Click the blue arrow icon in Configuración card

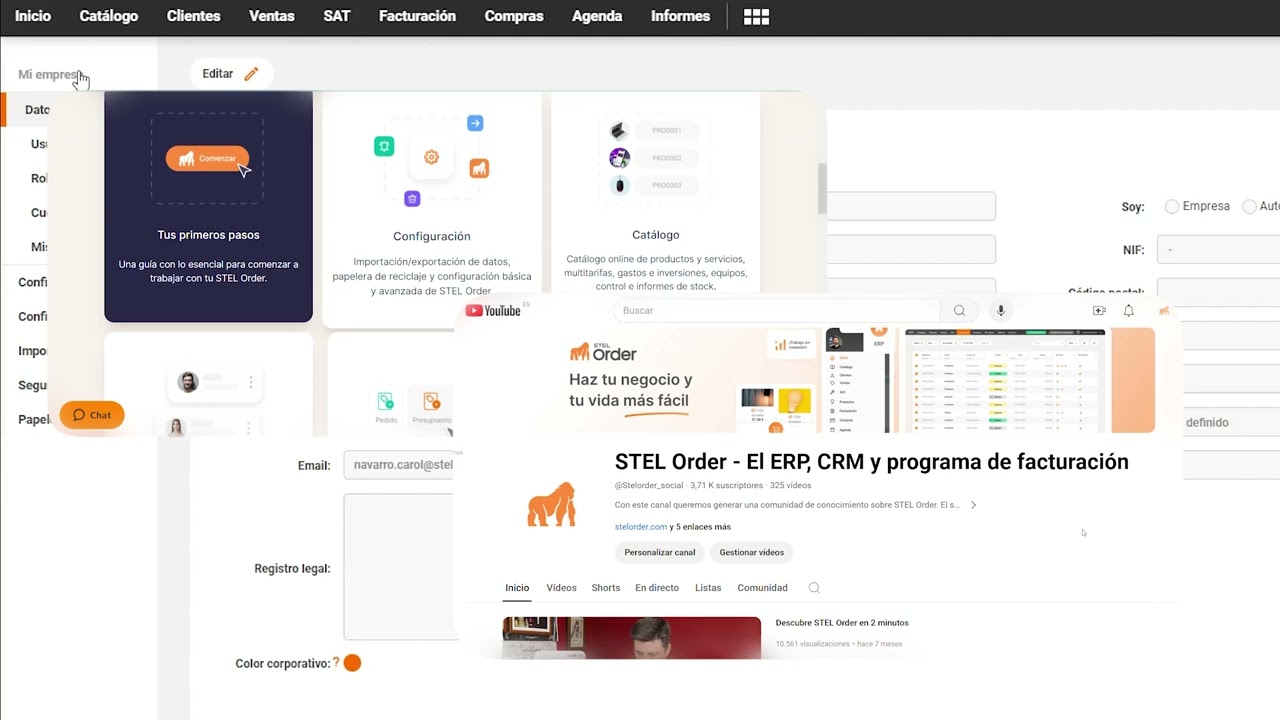[475, 123]
